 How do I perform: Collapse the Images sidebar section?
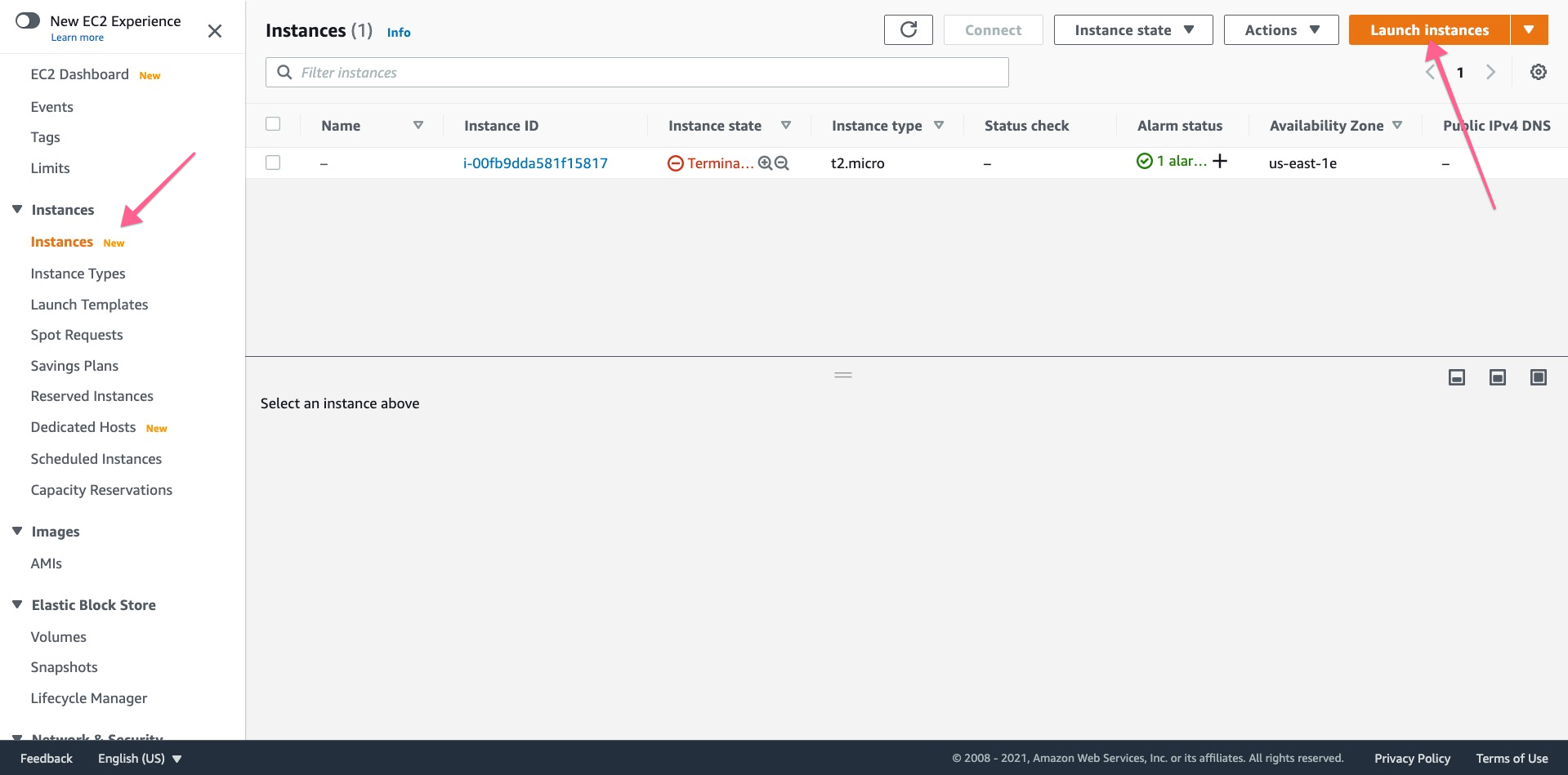17,531
